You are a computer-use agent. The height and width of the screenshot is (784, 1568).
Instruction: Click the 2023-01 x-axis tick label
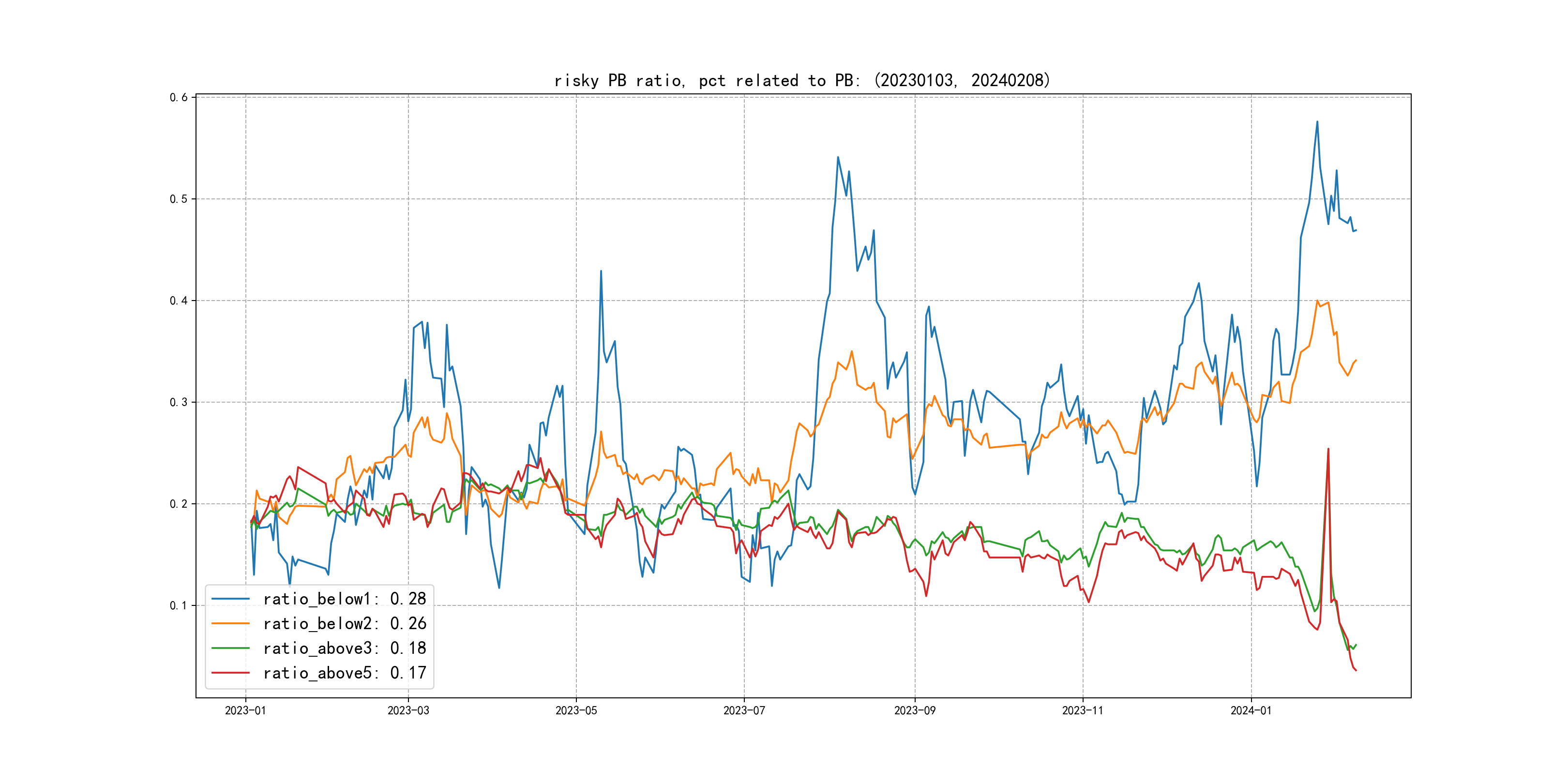[245, 710]
